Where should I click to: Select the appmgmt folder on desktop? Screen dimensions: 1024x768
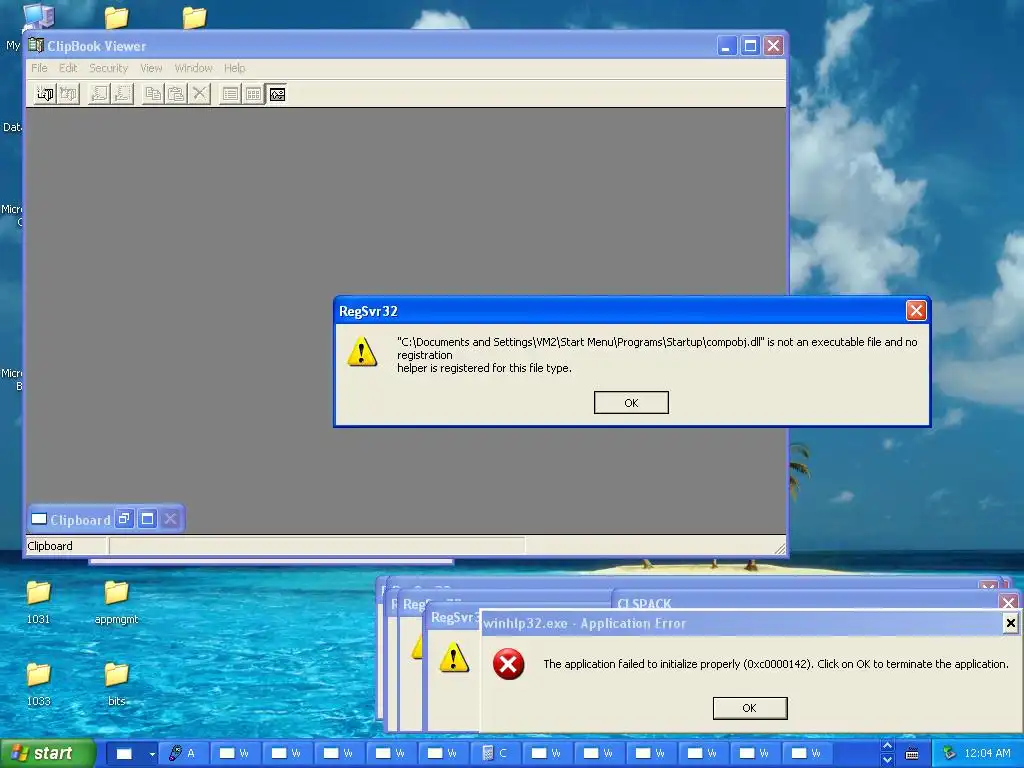coord(116,601)
